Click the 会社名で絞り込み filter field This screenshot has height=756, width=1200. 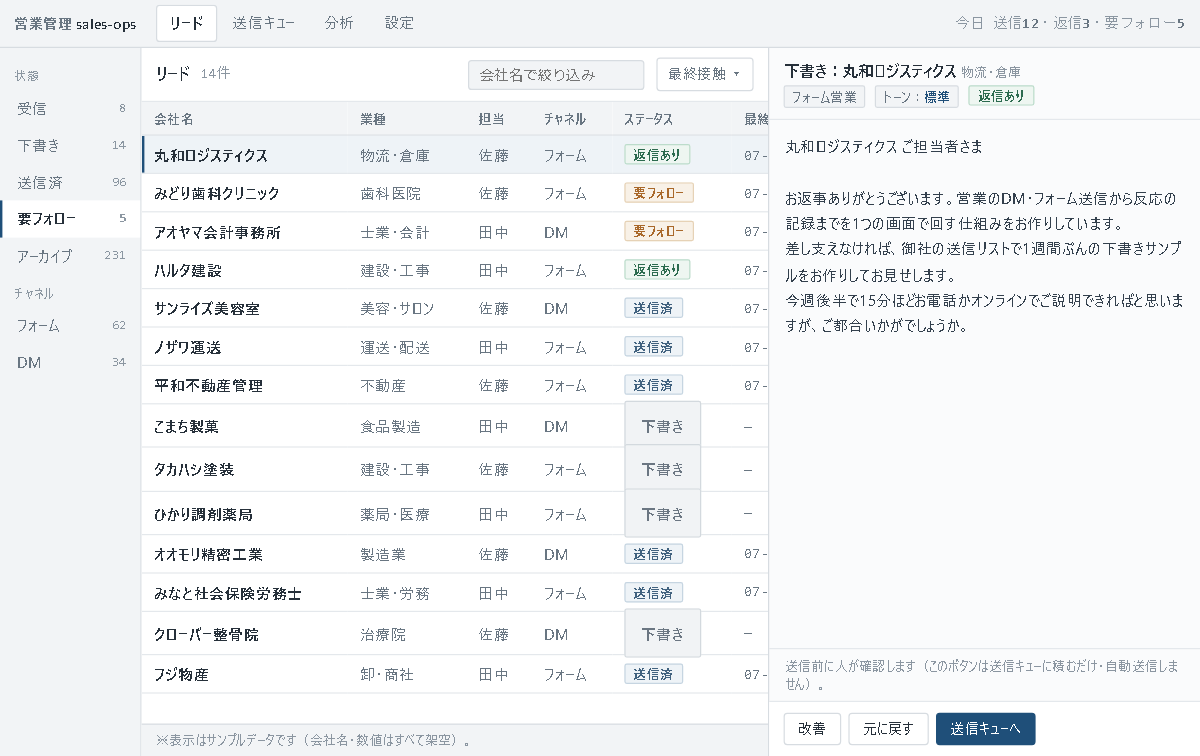point(556,74)
